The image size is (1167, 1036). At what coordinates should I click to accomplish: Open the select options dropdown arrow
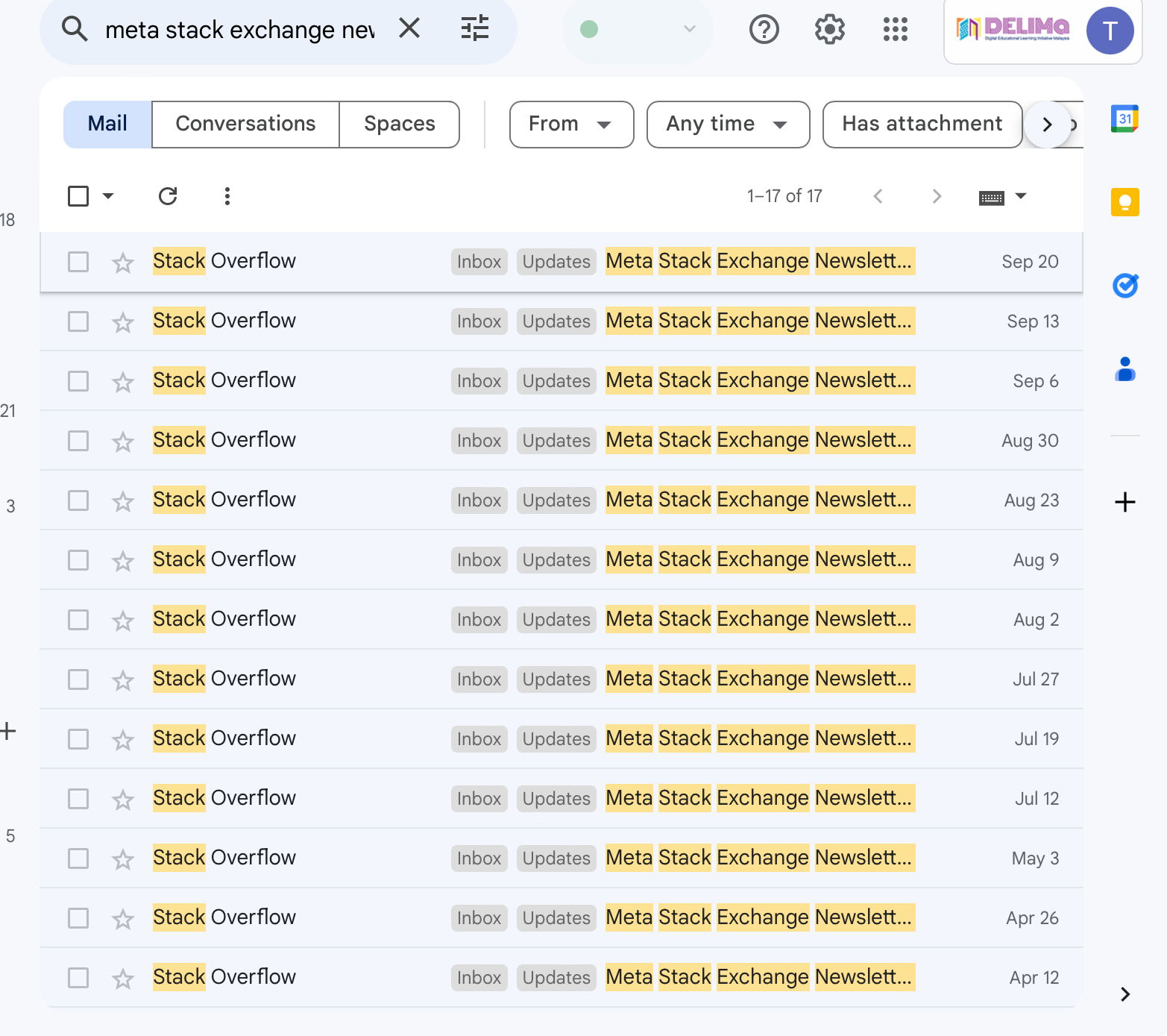click(108, 196)
